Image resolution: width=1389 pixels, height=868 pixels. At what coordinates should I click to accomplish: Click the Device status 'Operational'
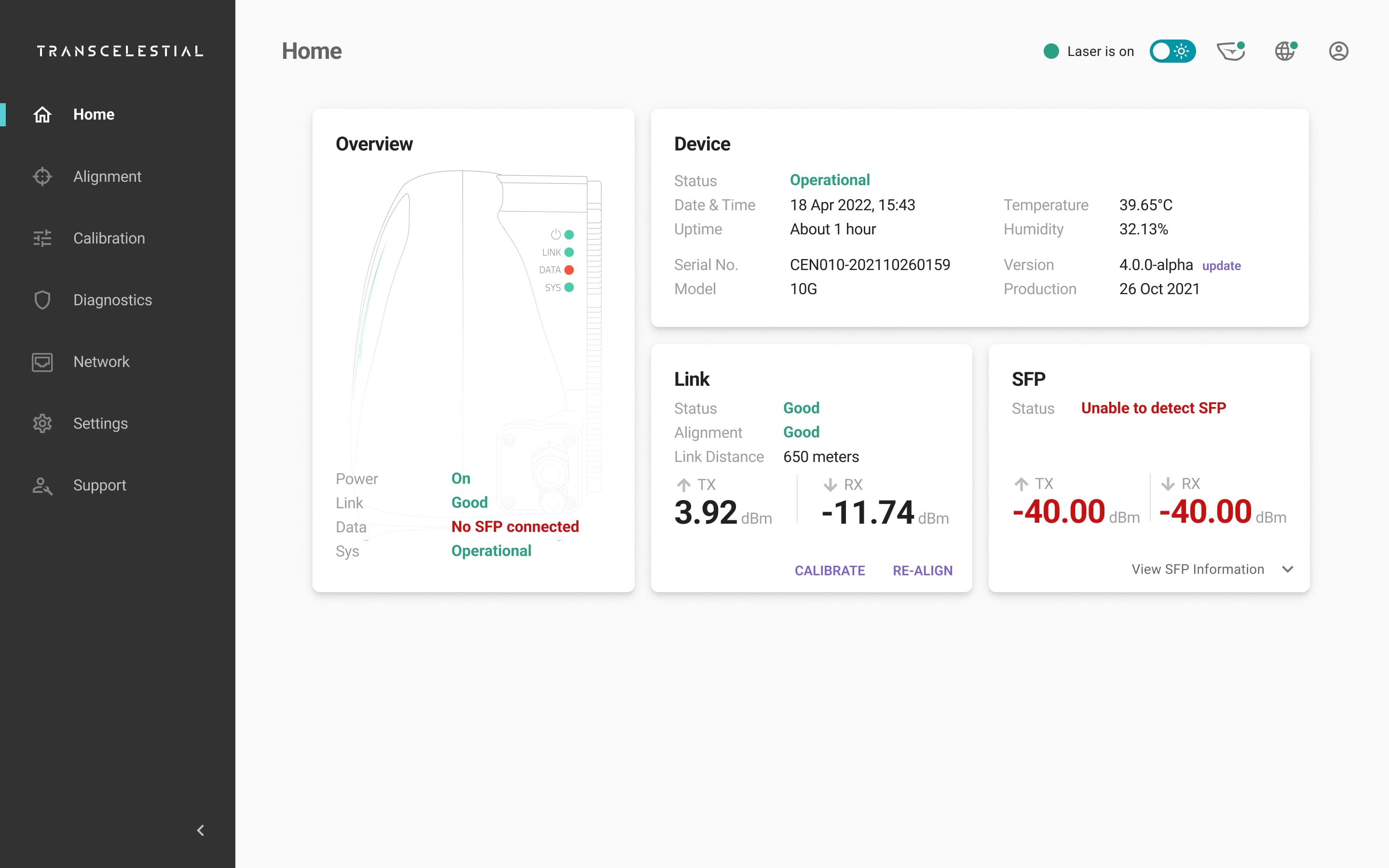click(830, 180)
